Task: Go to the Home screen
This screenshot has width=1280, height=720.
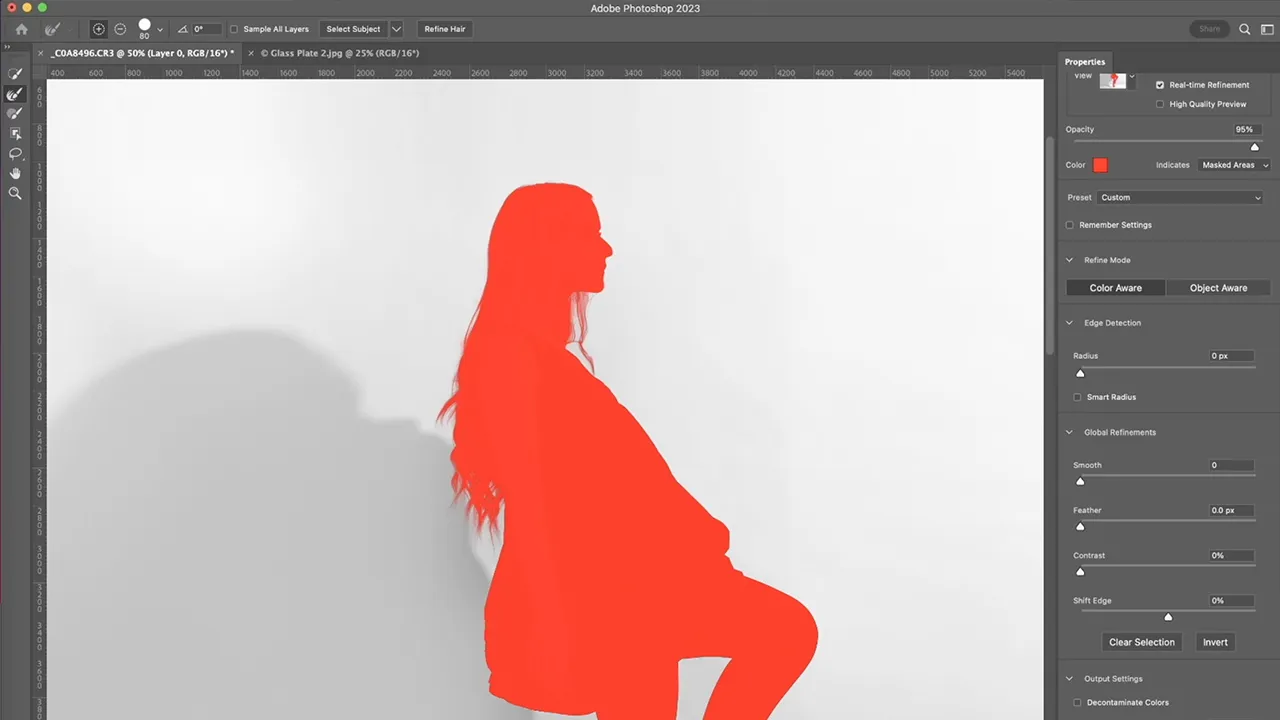Action: [x=21, y=29]
